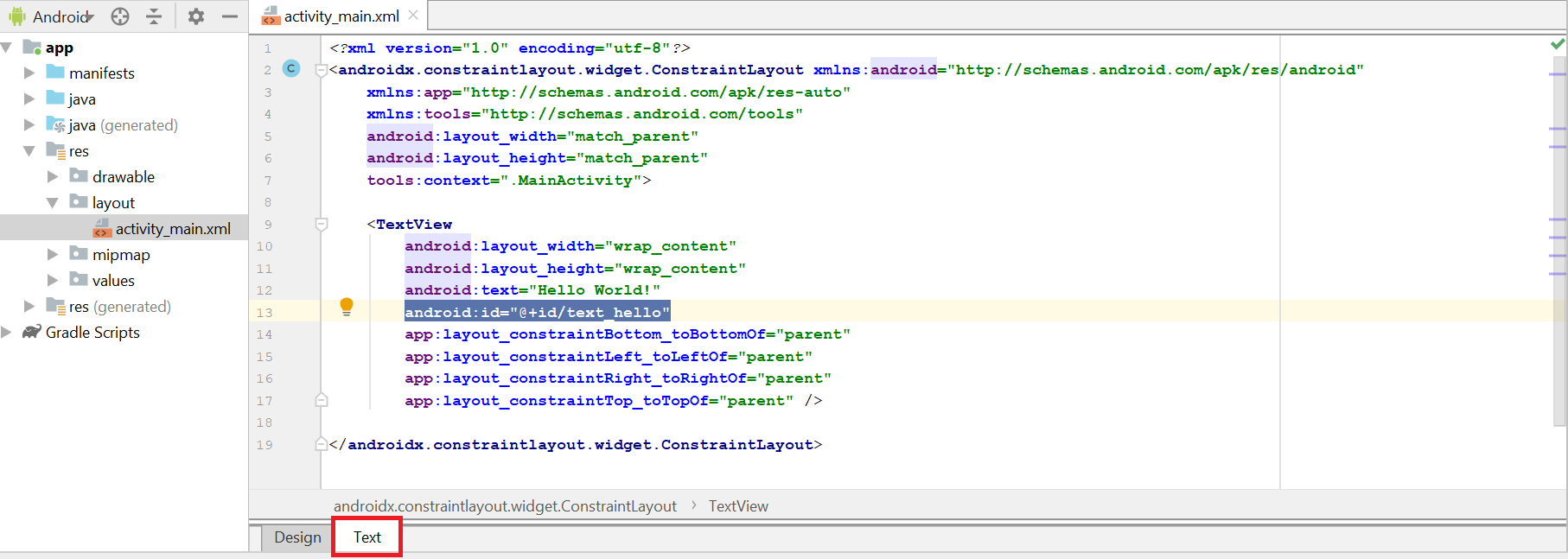Select activity_main.xml in project tree
This screenshot has height=559, width=1568.
[173, 229]
